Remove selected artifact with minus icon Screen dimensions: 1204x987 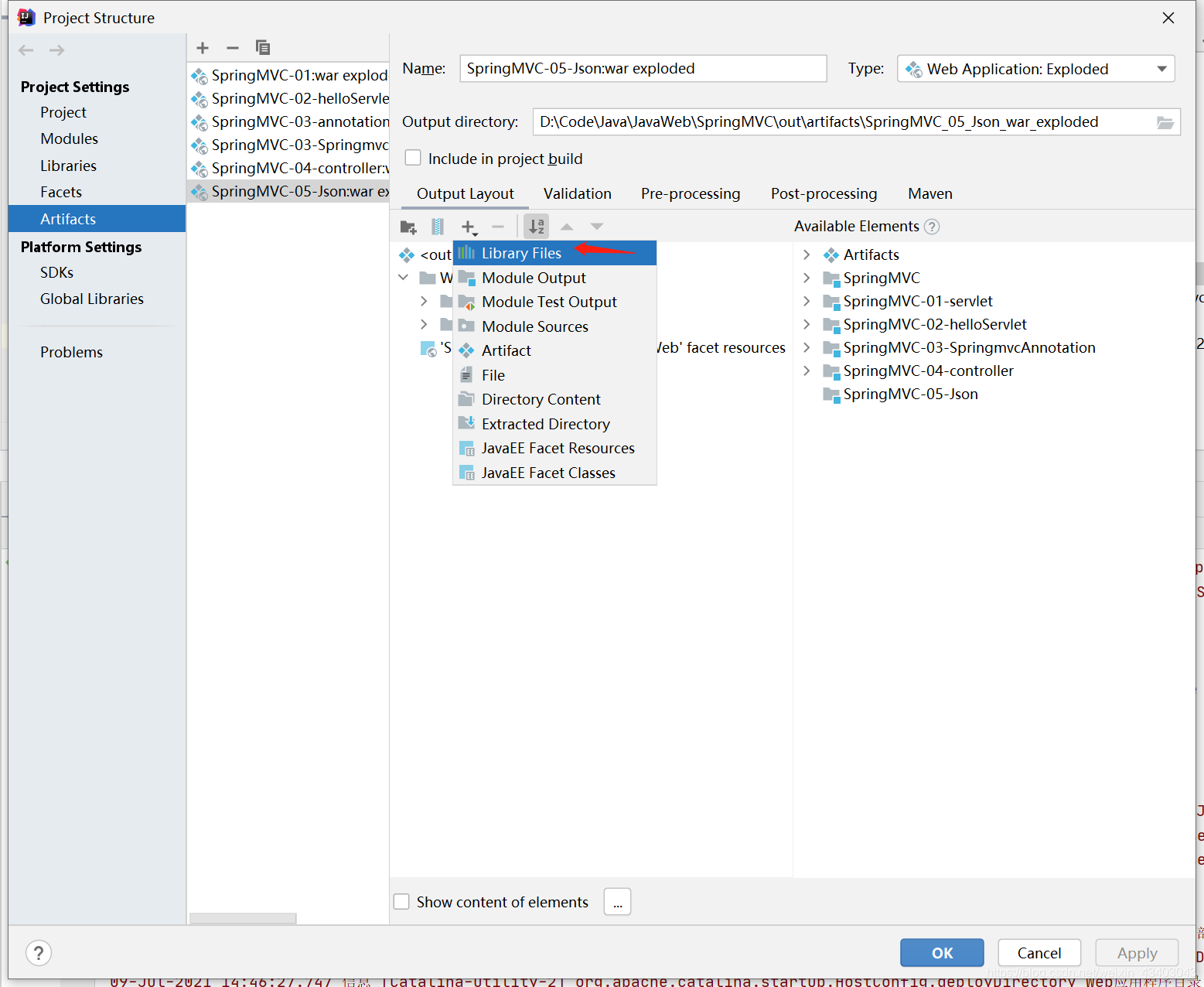(233, 48)
